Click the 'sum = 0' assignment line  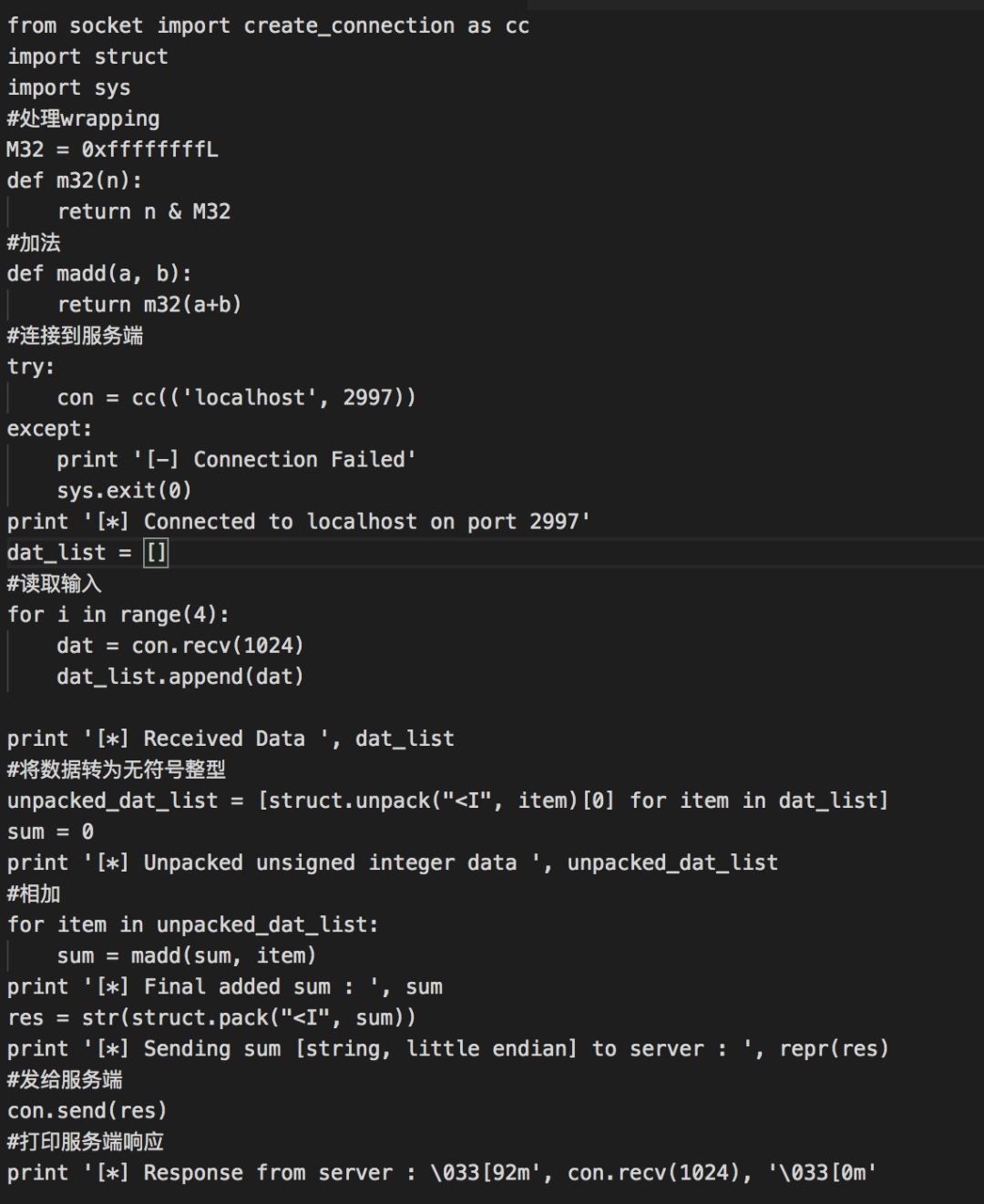(50, 832)
